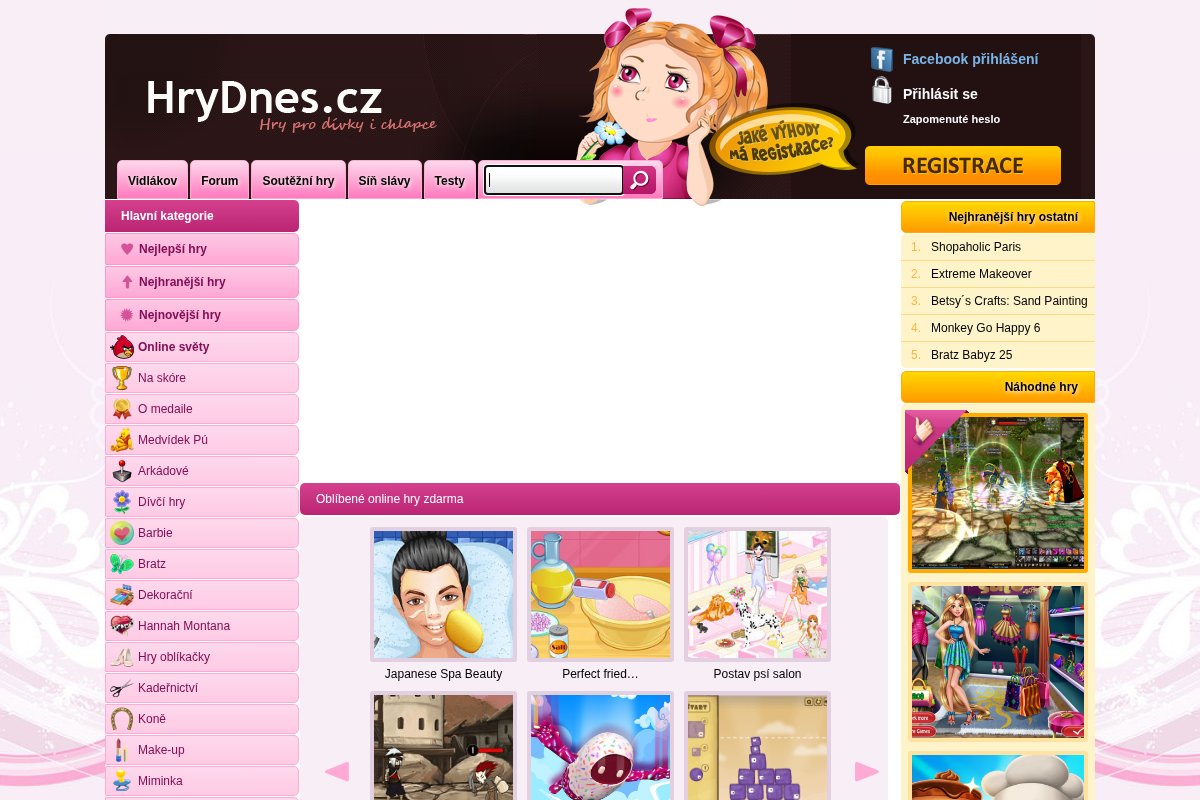Viewport: 1200px width, 800px height.
Task: Click the padlock login icon
Action: (881, 91)
